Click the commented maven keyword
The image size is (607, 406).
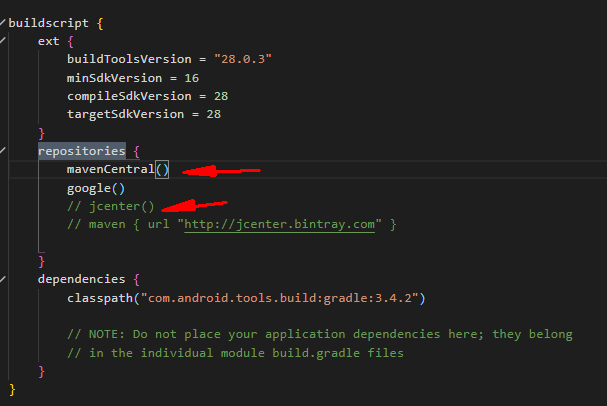click(107, 224)
